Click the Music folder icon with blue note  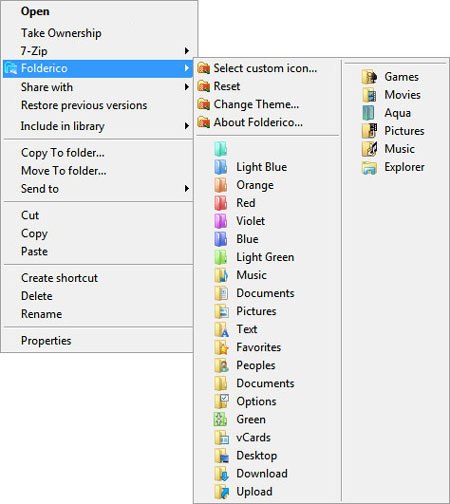[x=221, y=275]
